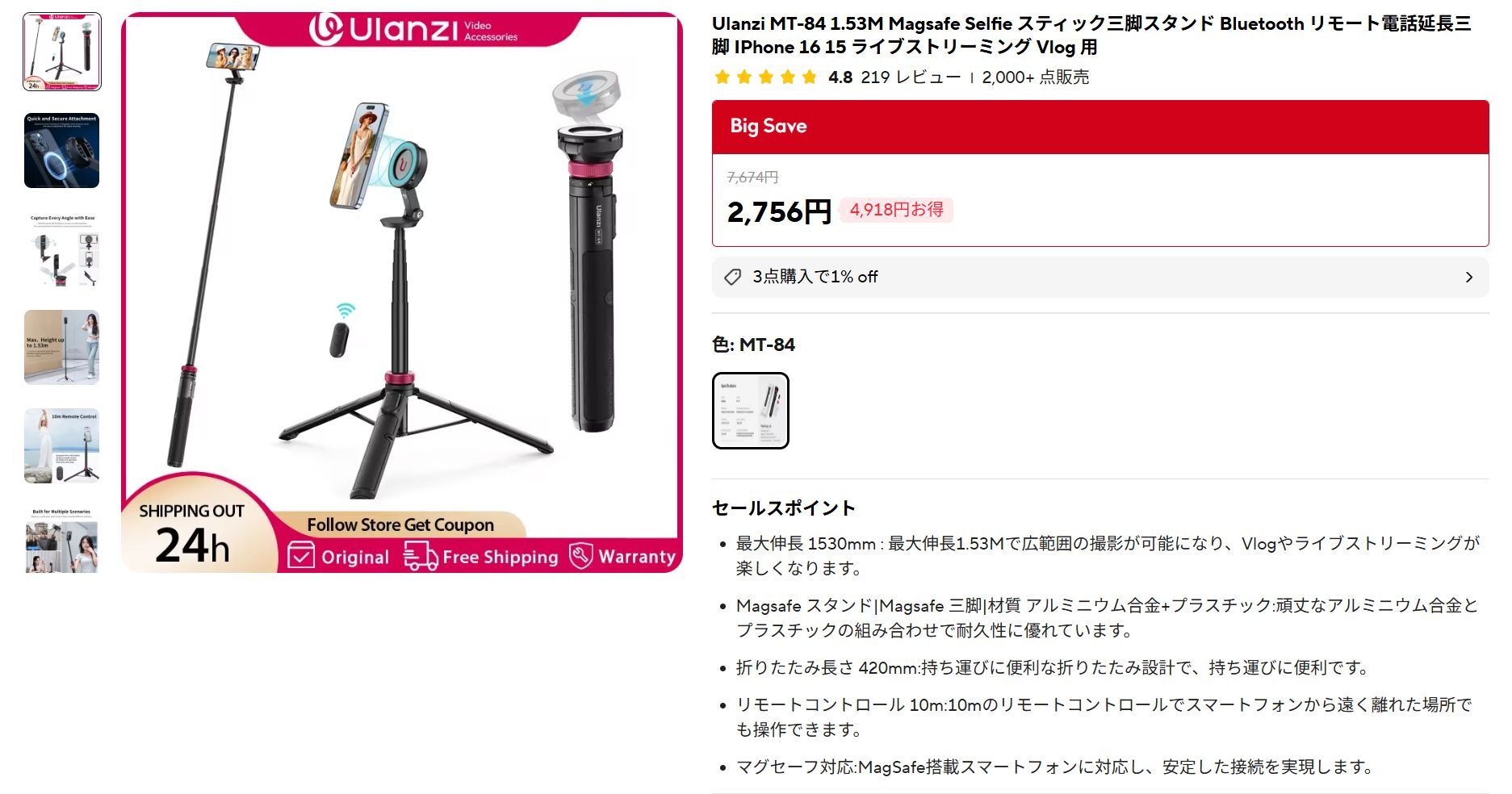Select the first tripod gallery thumbnail

coord(62,52)
